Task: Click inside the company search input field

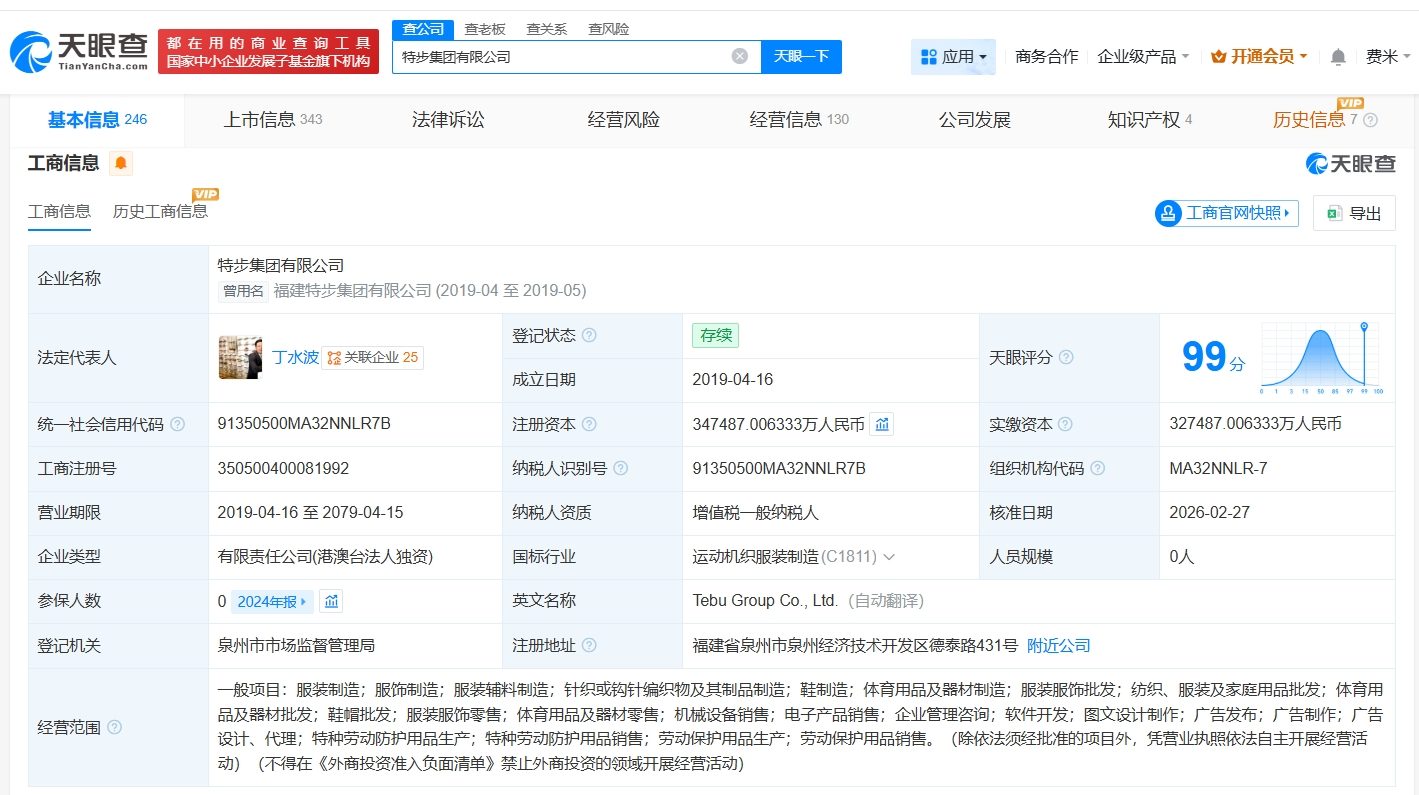Action: 560,56
